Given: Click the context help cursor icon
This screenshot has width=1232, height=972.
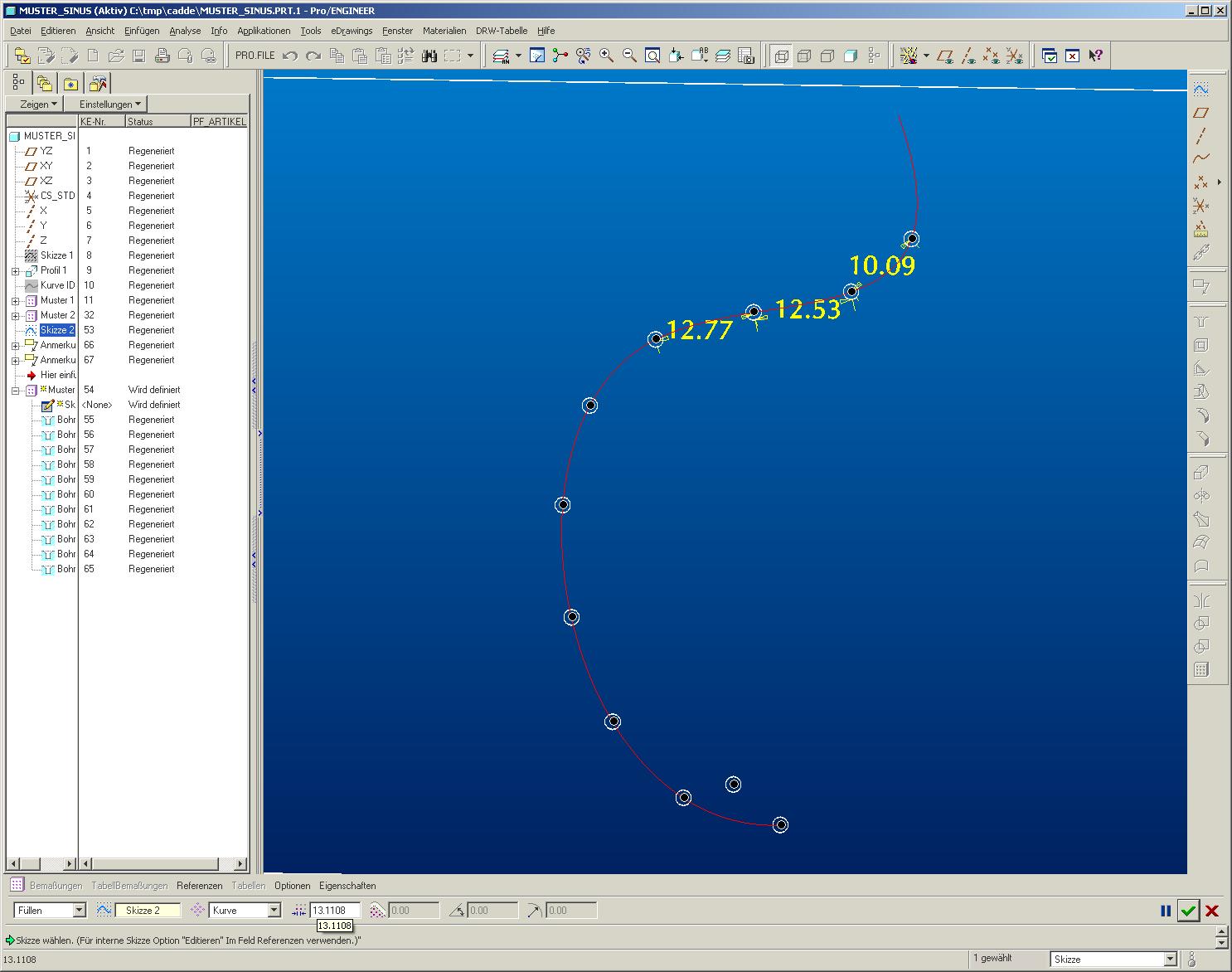Looking at the screenshot, I should pos(1096,56).
